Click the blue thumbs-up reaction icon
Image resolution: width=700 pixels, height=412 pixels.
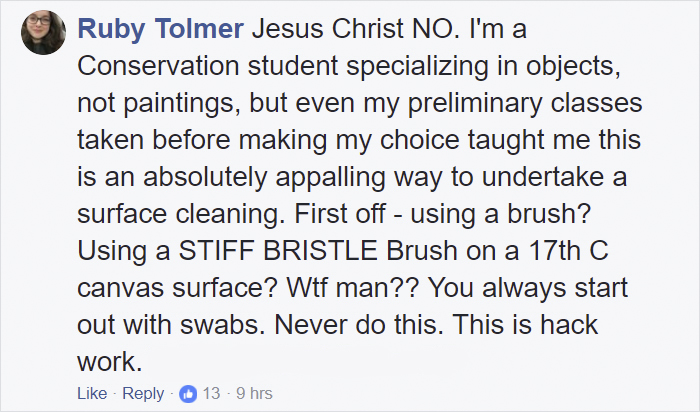pos(189,394)
